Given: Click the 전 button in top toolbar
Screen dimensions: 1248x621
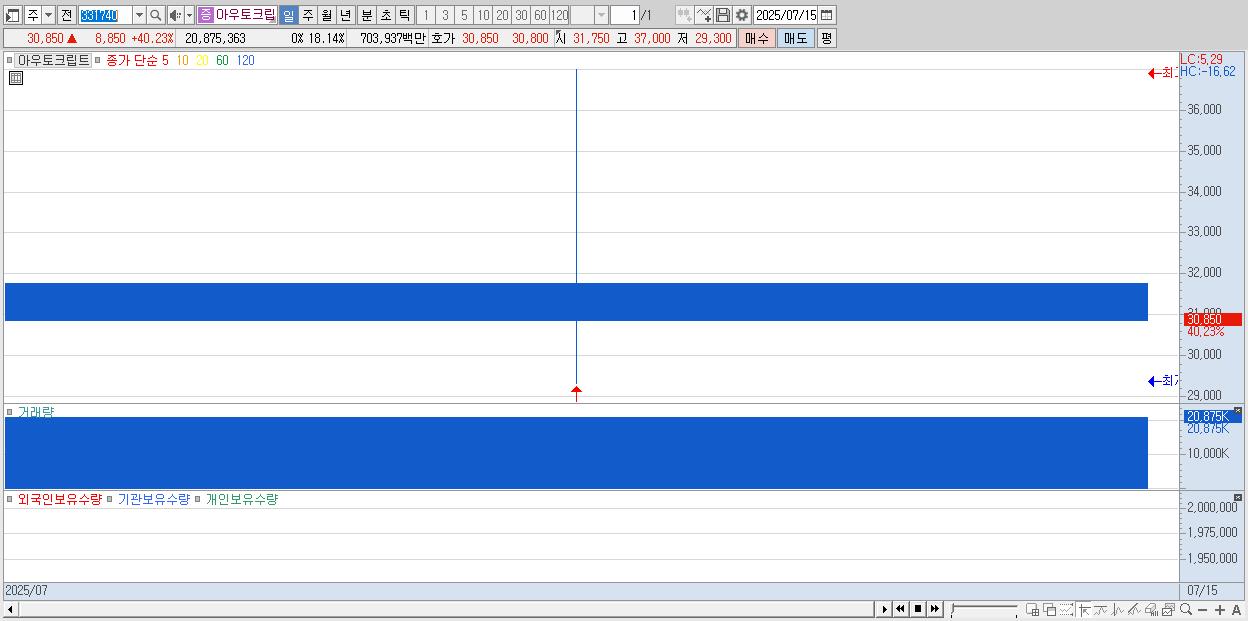Looking at the screenshot, I should 66,15.
